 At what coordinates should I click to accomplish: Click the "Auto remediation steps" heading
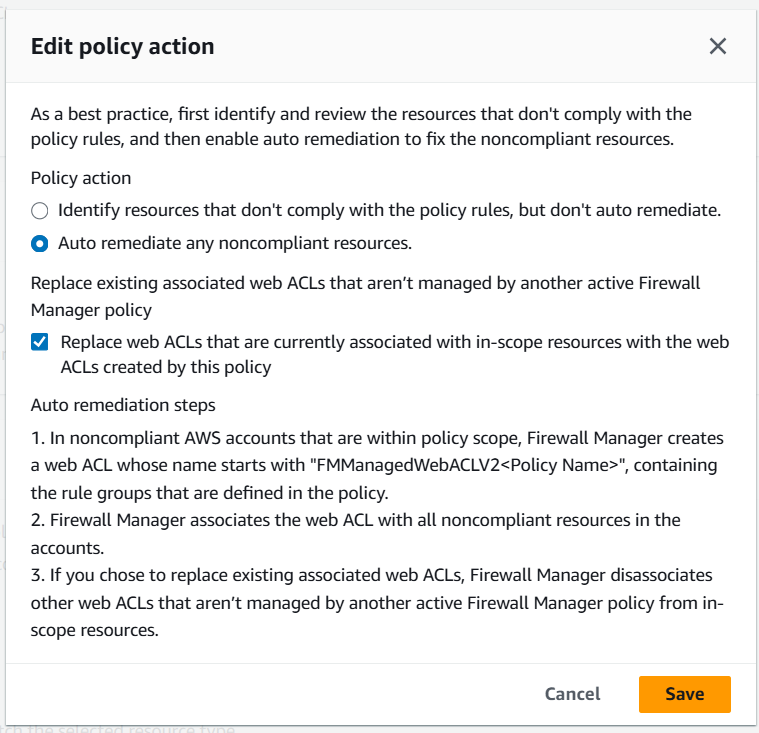click(123, 405)
